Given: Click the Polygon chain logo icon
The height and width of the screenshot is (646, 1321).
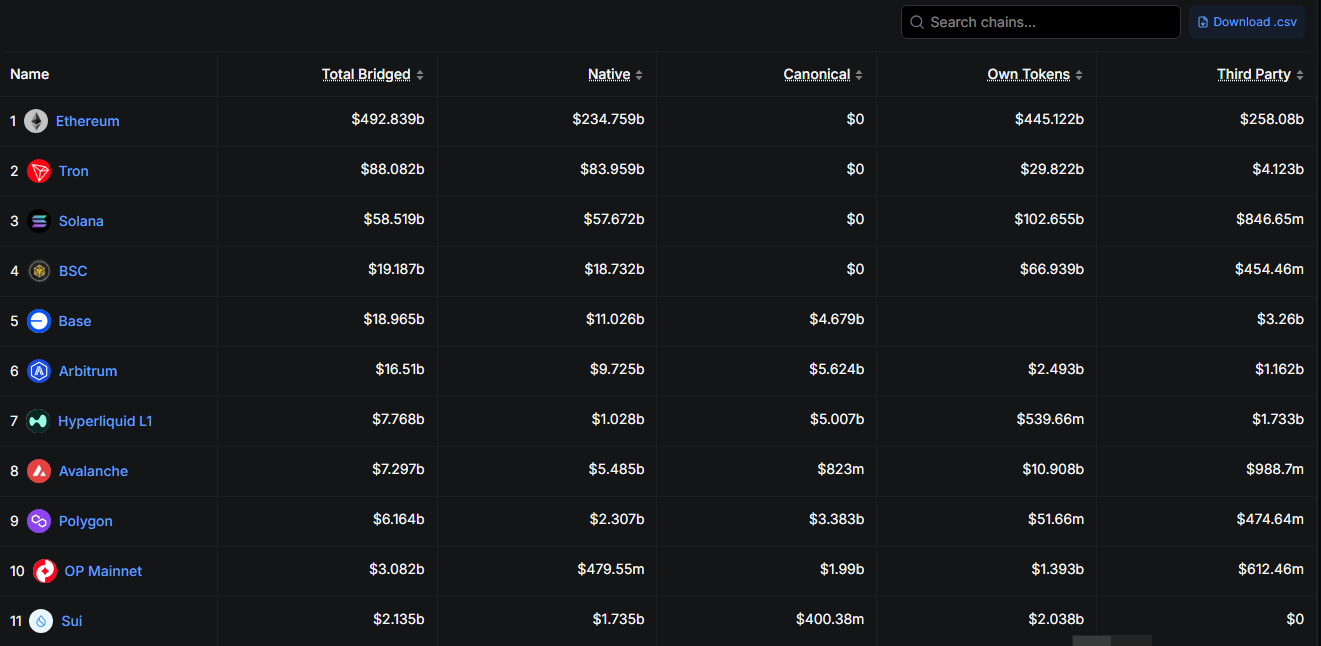Looking at the screenshot, I should 39,521.
